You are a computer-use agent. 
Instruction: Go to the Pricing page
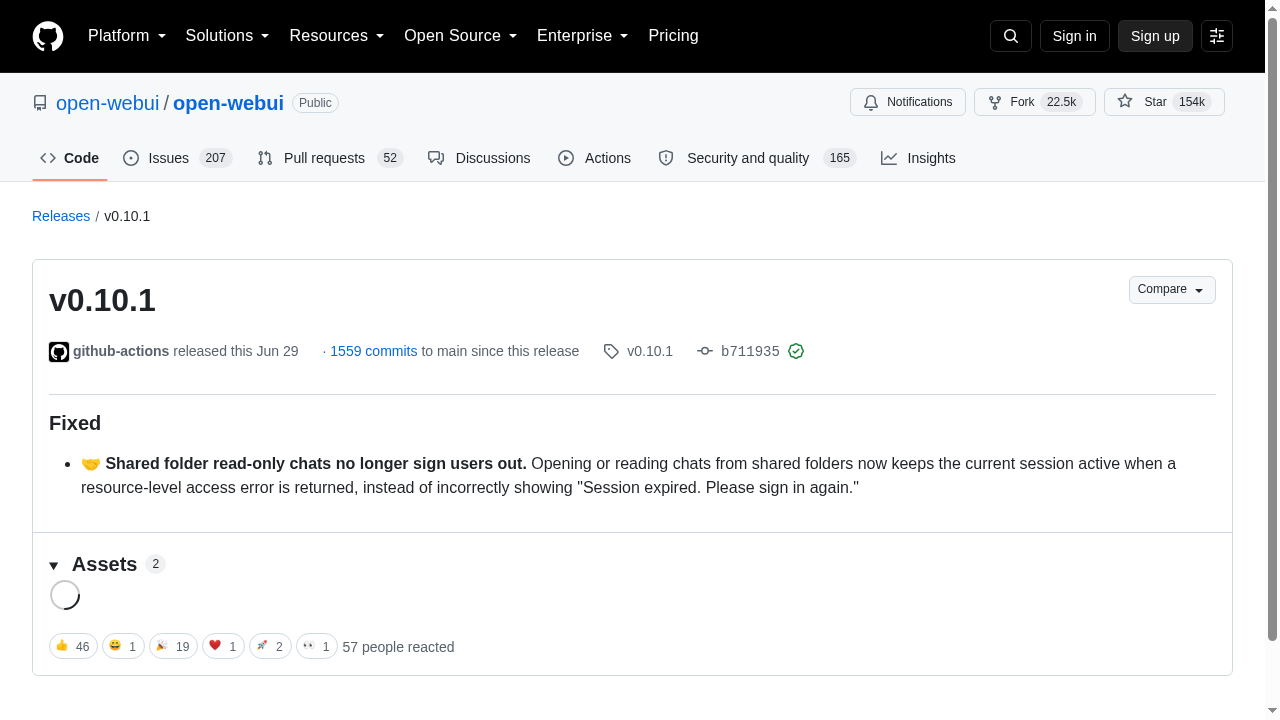coord(673,36)
